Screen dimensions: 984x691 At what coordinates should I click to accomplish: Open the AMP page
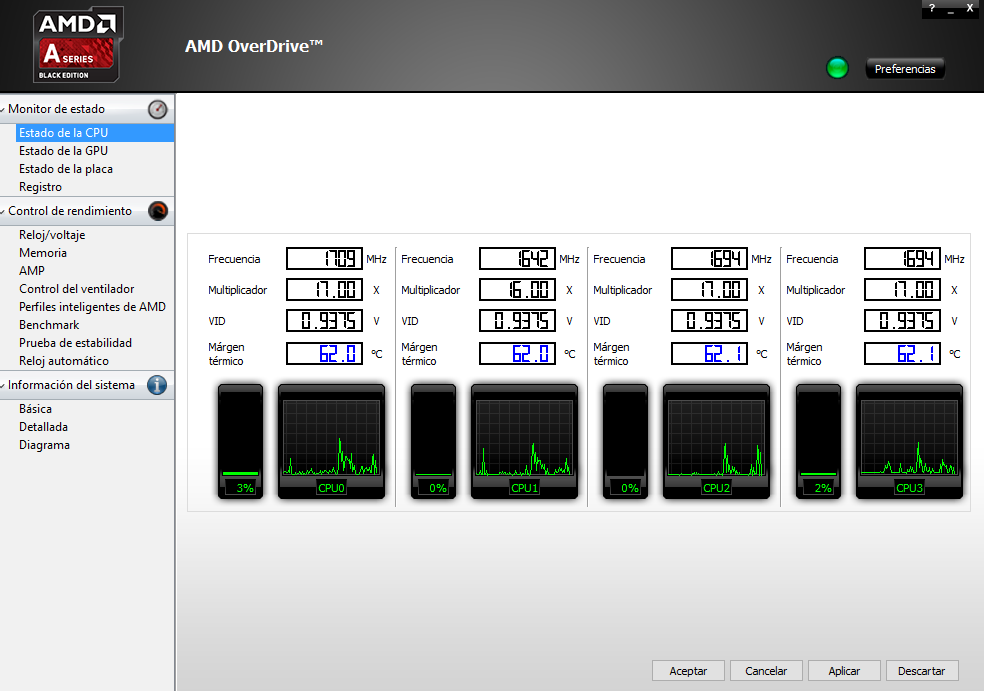(31, 271)
